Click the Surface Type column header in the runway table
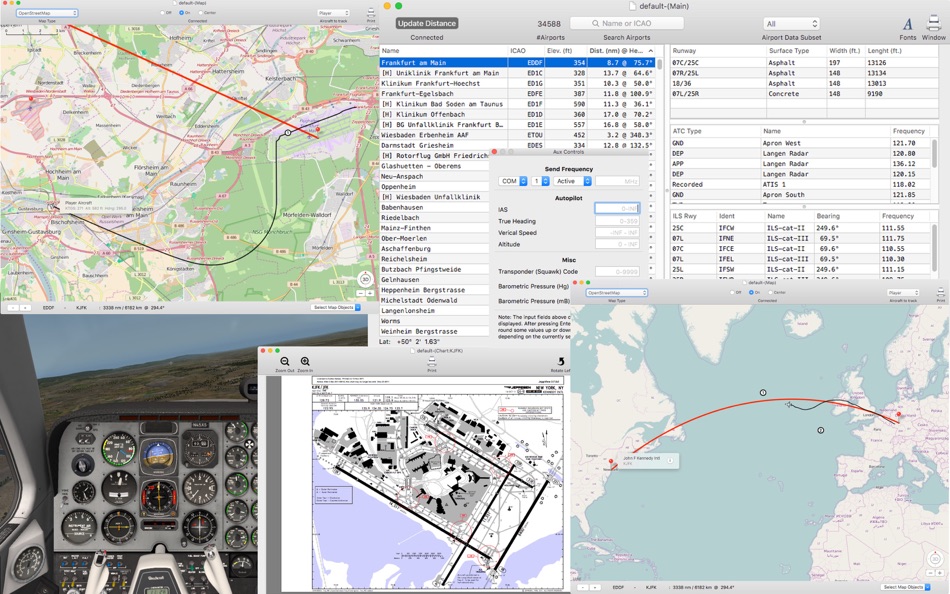The width and height of the screenshot is (950, 594). click(x=796, y=51)
